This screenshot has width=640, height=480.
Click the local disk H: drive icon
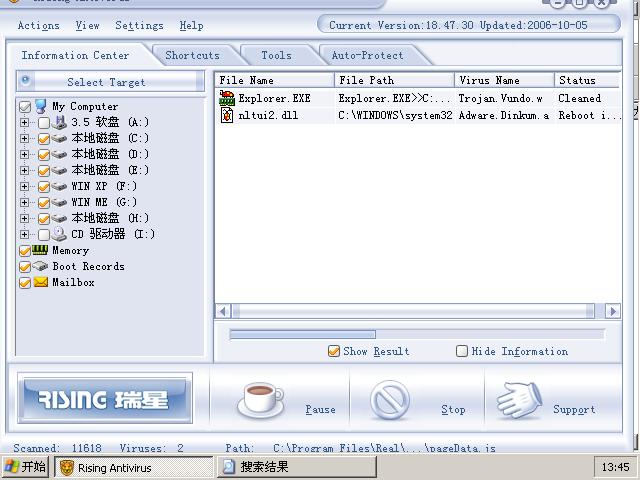[59, 218]
